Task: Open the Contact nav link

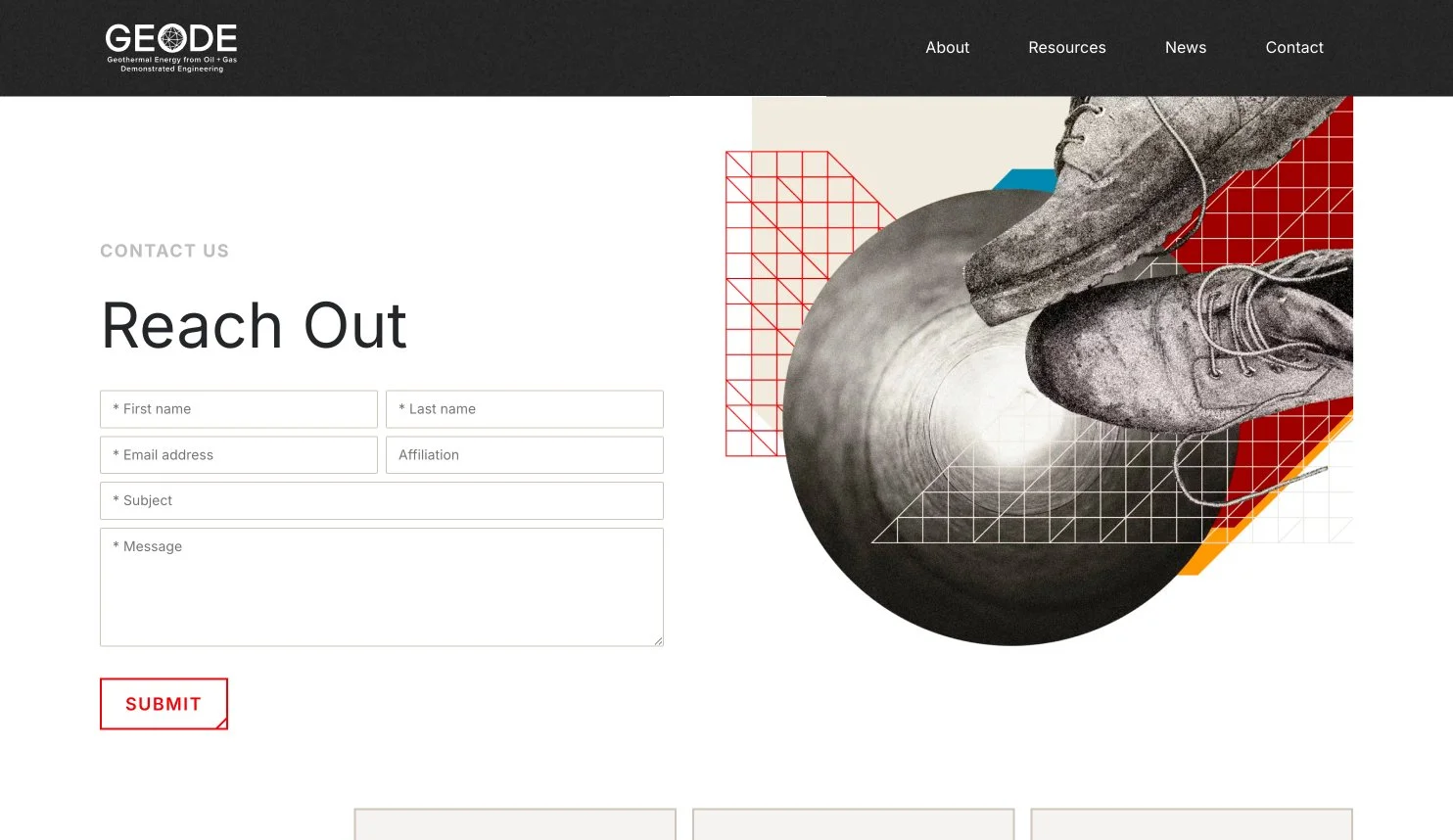Action: [1293, 48]
